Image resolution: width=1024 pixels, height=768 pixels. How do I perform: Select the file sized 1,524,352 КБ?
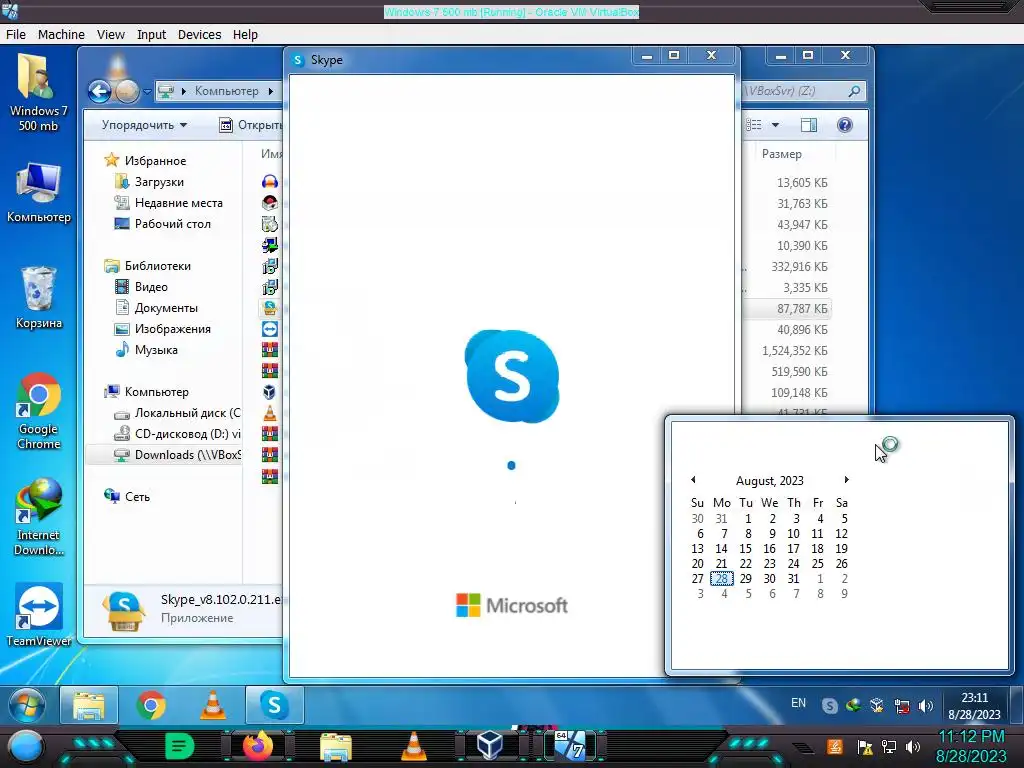(x=794, y=351)
